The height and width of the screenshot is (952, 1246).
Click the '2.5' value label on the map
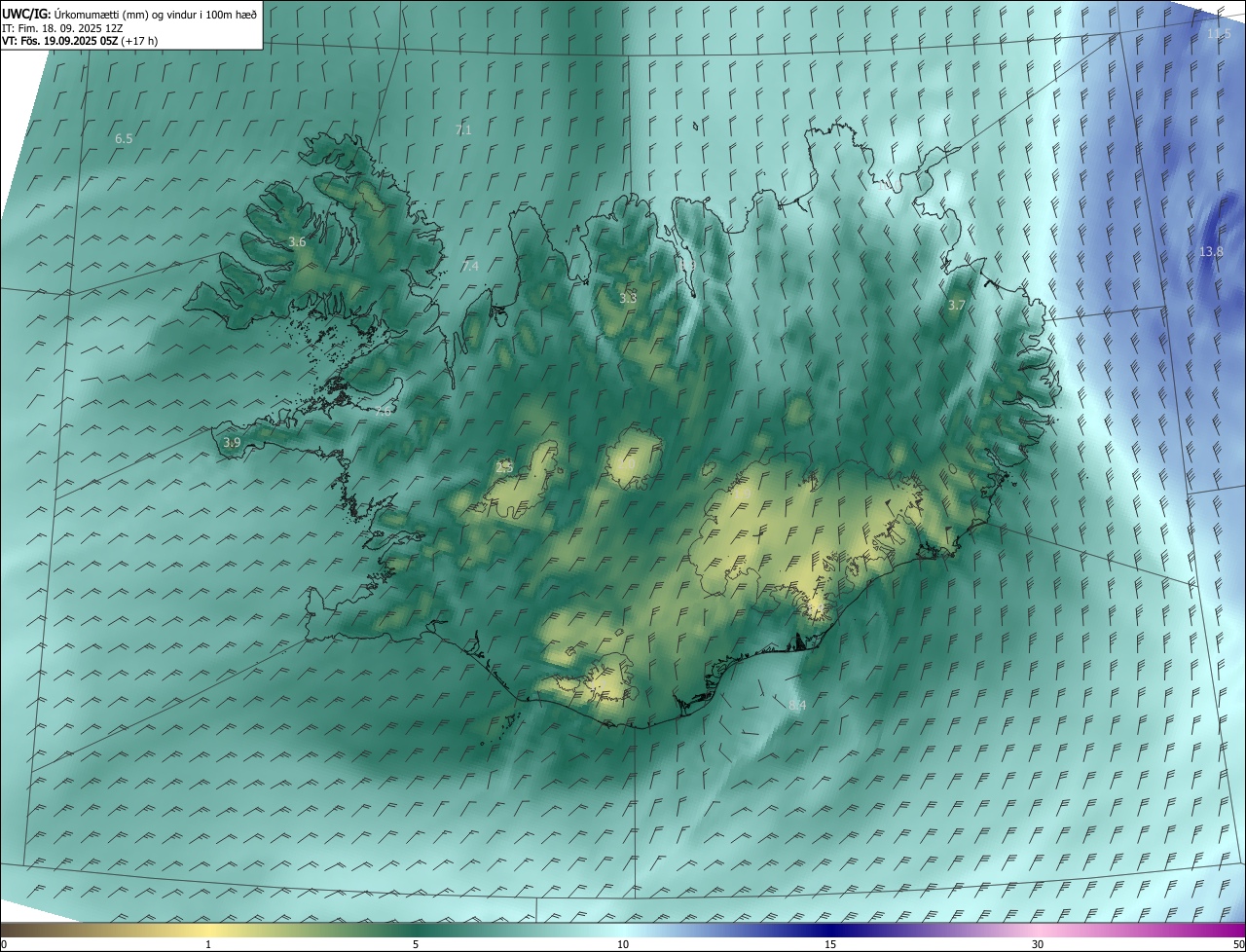coord(504,467)
